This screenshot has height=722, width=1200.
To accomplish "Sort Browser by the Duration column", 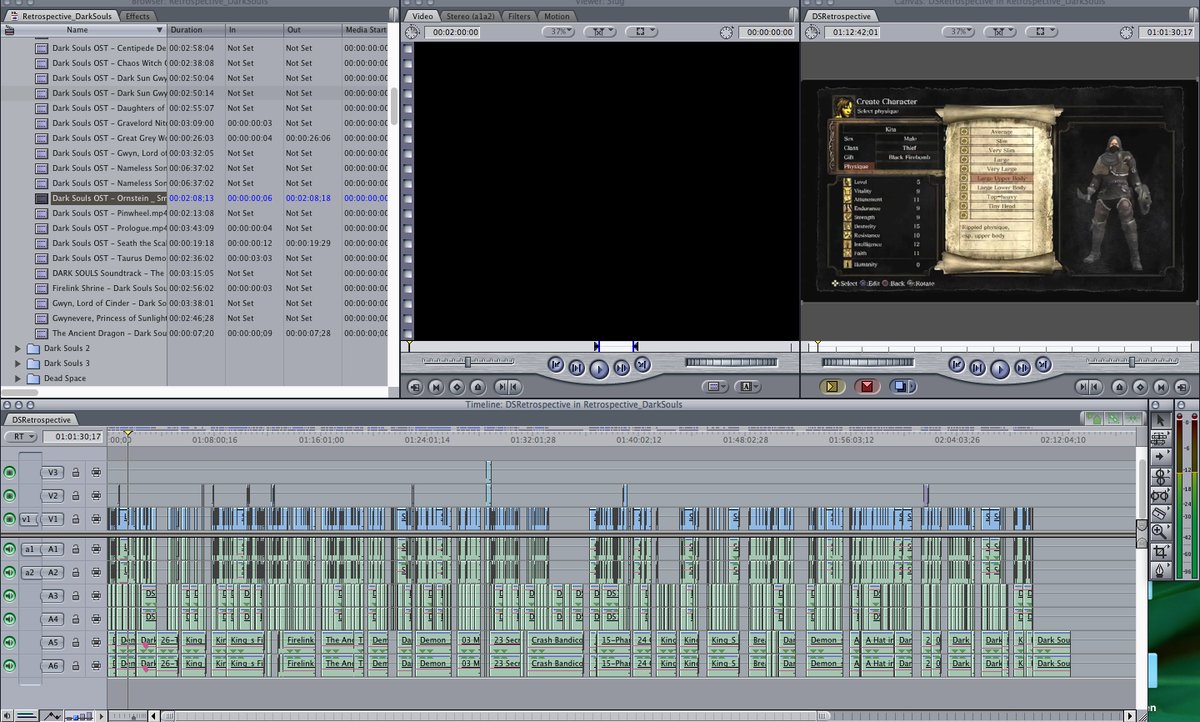I will coord(196,30).
